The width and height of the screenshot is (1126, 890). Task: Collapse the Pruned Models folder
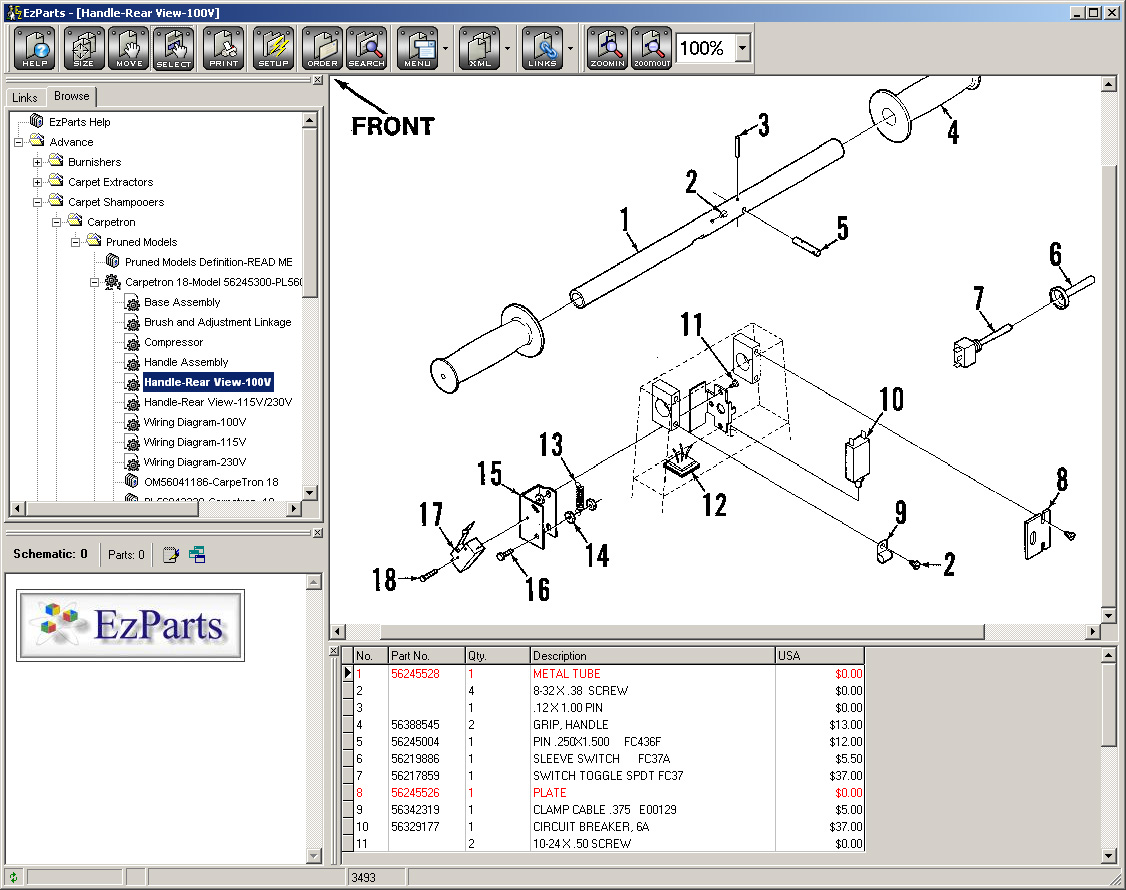tap(75, 243)
